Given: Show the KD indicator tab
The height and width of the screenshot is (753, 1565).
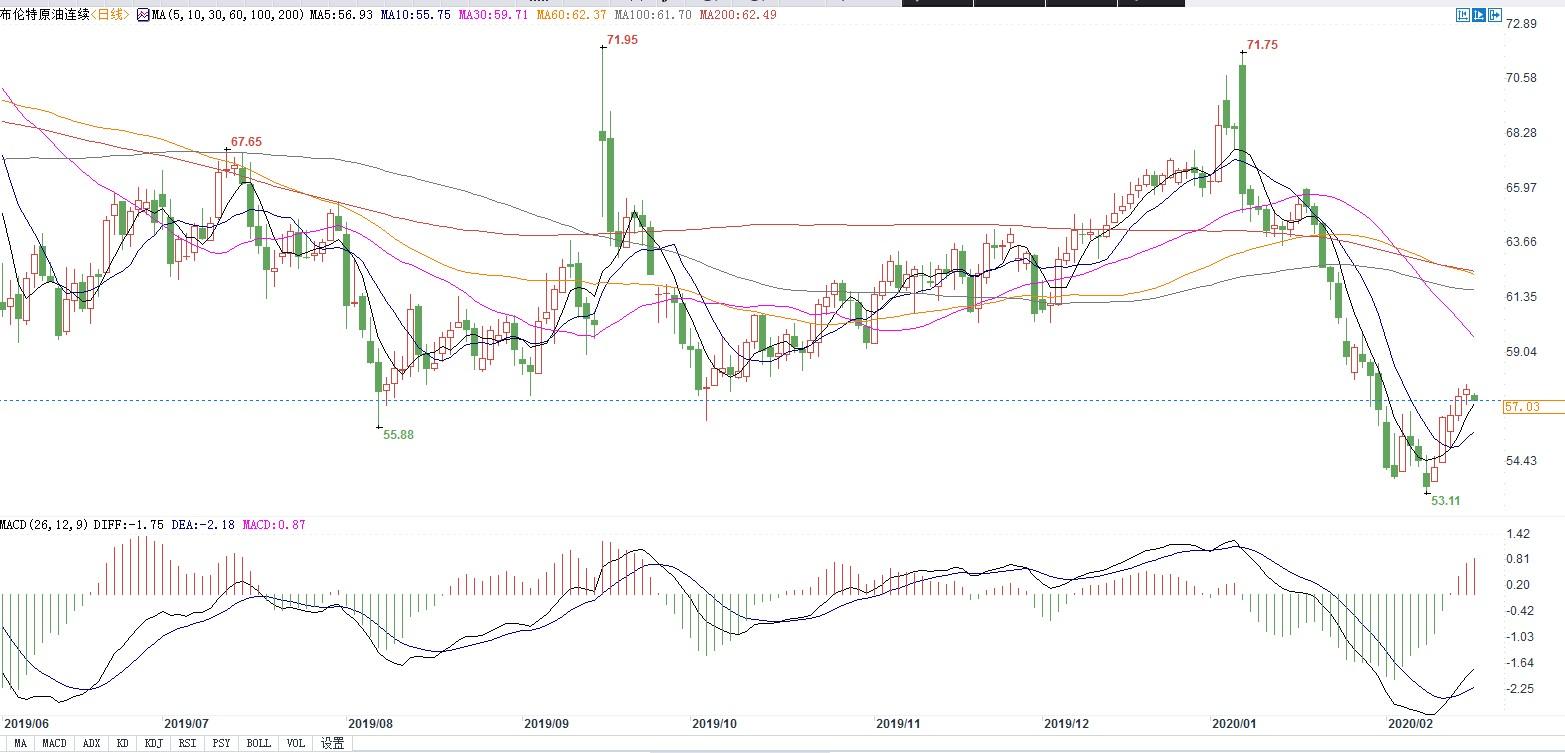Looking at the screenshot, I should 122,743.
